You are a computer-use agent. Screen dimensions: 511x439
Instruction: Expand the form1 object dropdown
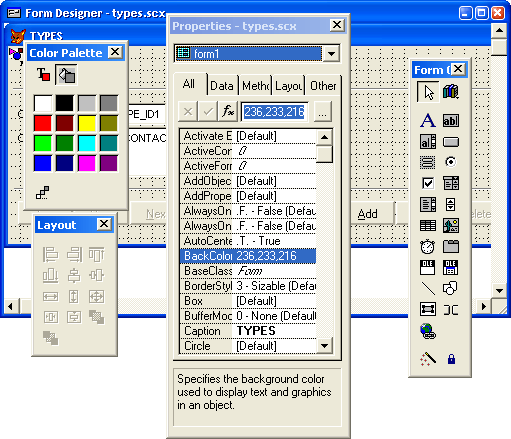pos(331,53)
